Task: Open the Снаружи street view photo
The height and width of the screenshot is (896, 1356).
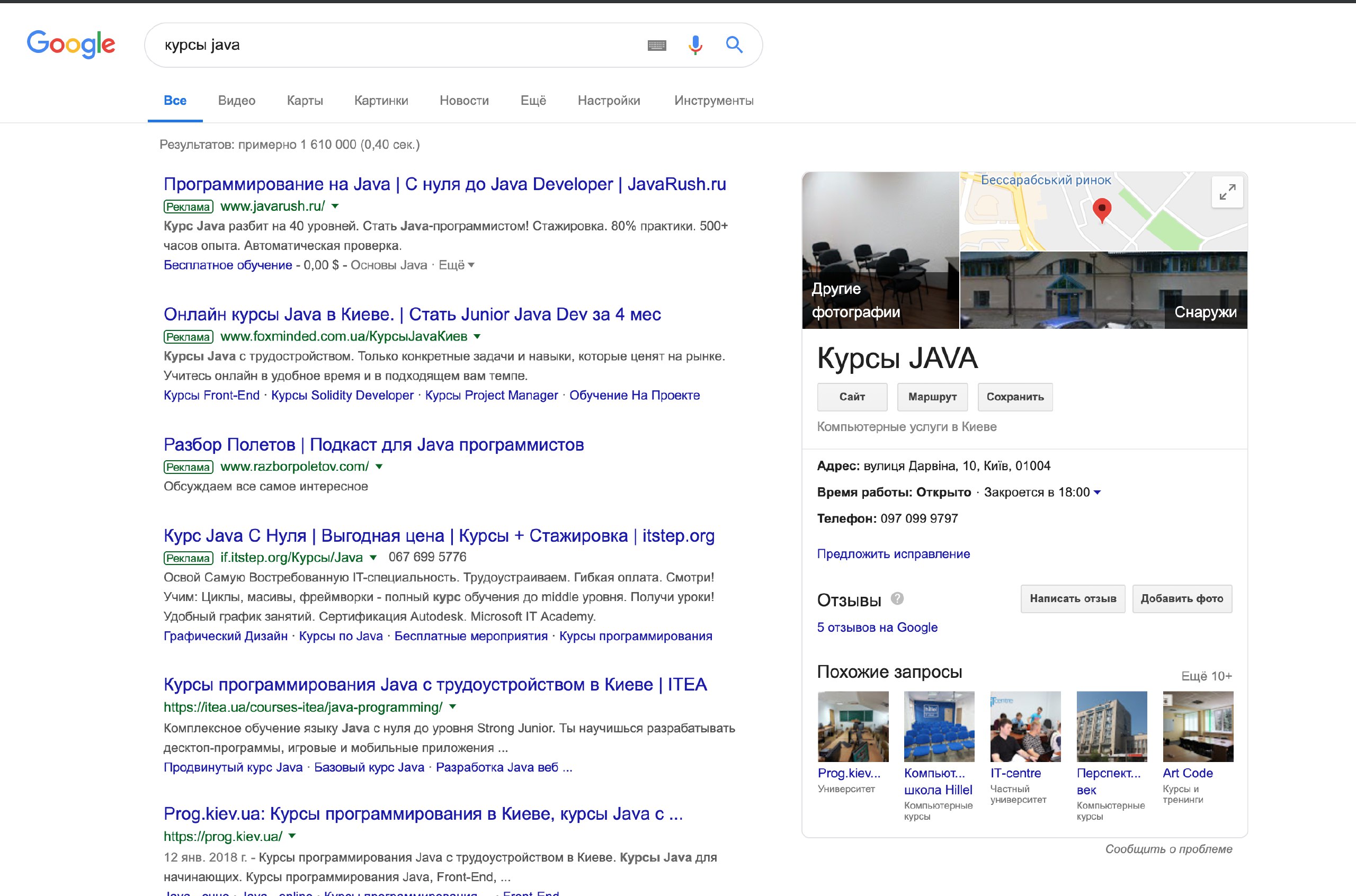Action: click(x=1103, y=290)
